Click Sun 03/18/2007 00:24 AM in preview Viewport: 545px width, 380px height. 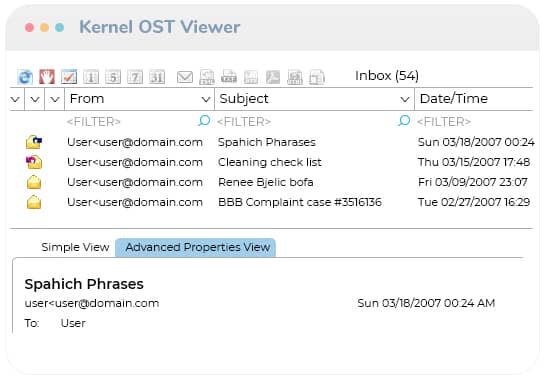click(x=426, y=303)
